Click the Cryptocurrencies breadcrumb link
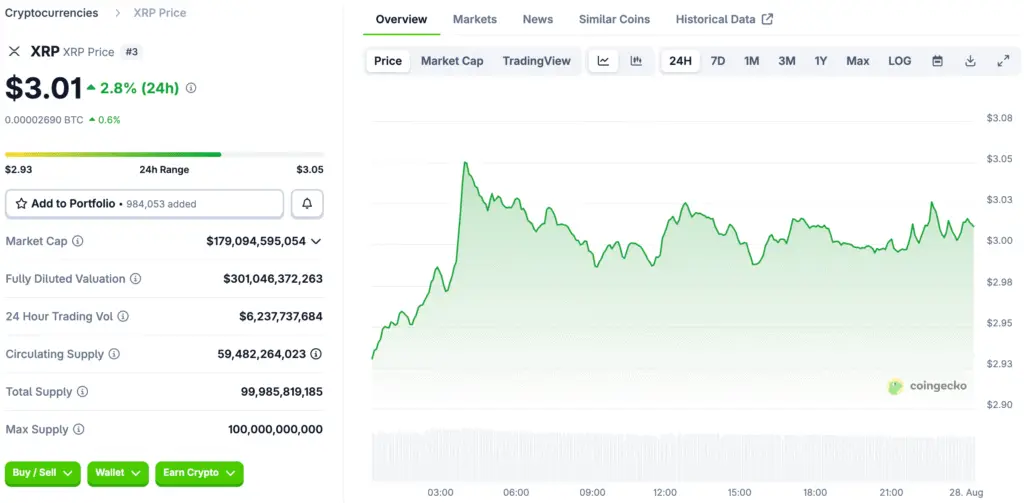This screenshot has width=1024, height=503. (52, 12)
